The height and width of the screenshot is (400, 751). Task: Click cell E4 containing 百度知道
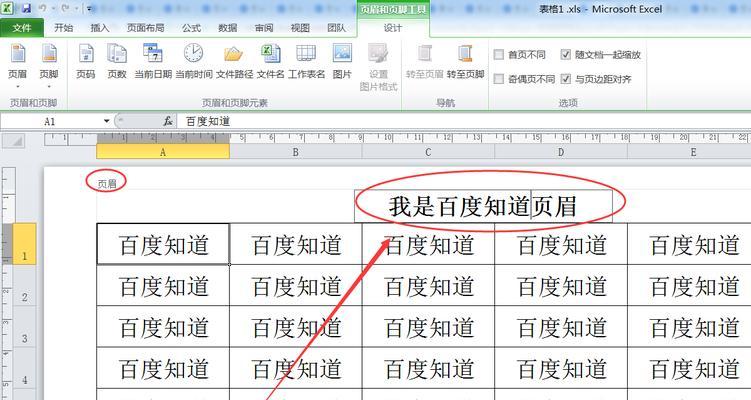[x=690, y=368]
